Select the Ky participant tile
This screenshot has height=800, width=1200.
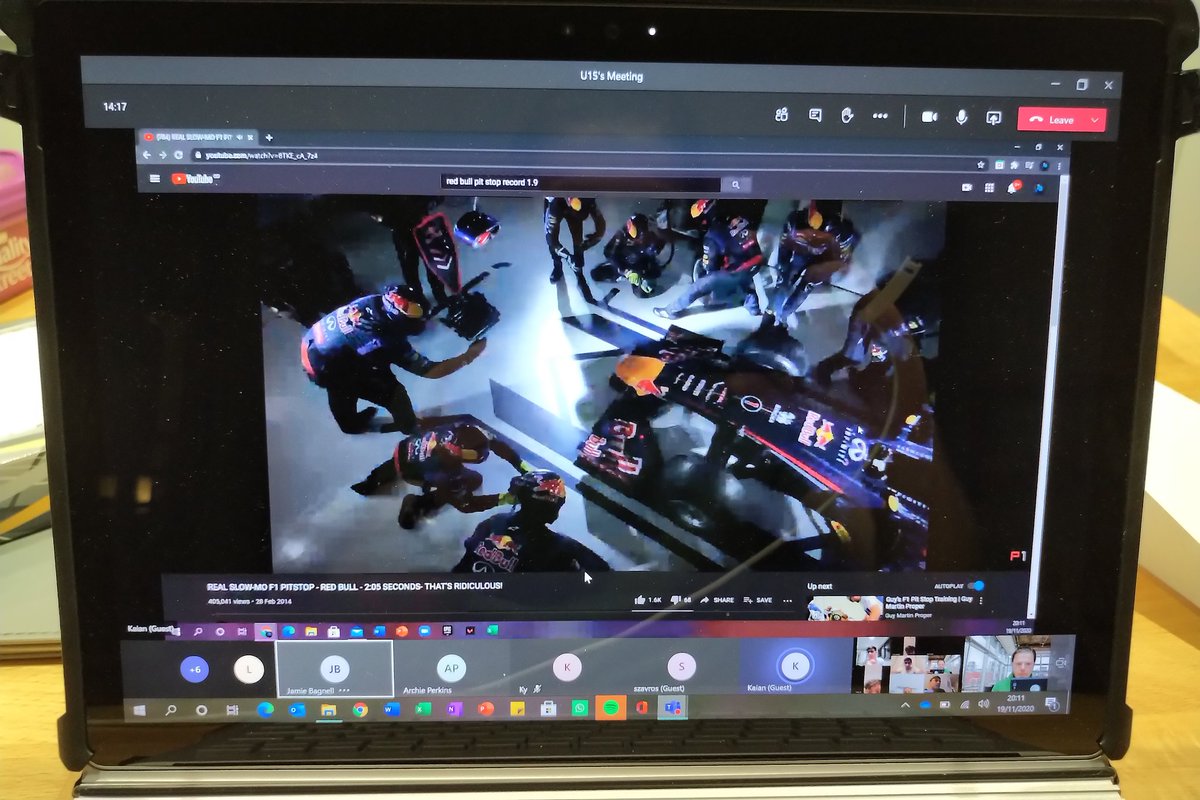pos(567,668)
